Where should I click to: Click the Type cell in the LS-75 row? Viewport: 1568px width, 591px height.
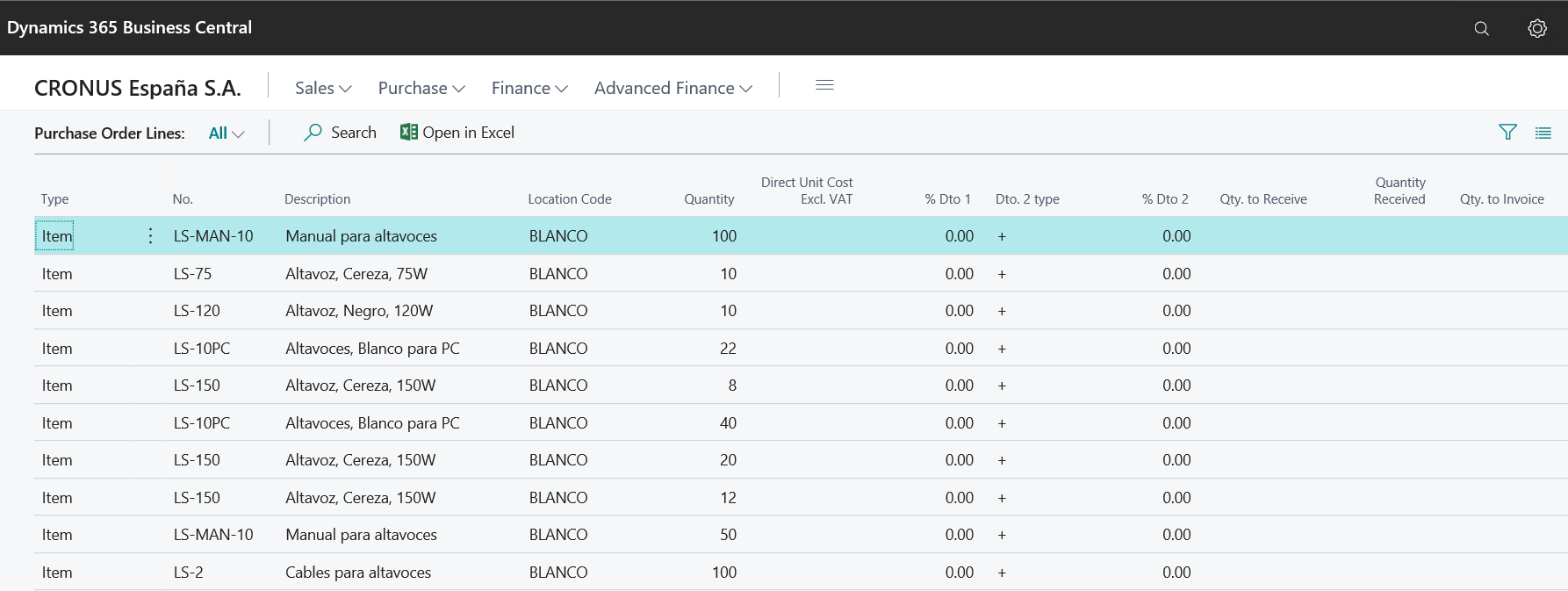[57, 274]
